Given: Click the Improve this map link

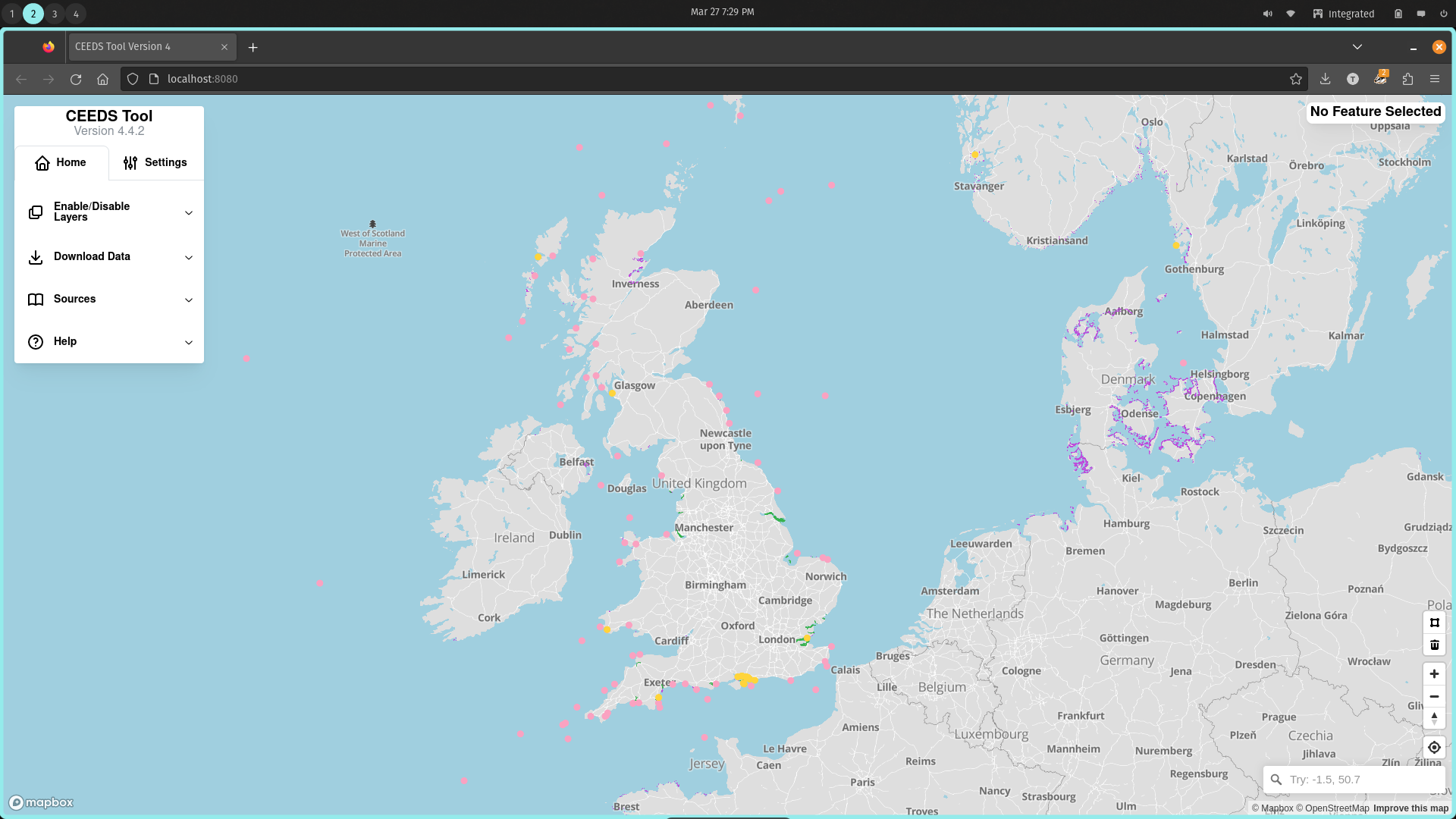Looking at the screenshot, I should 1410,808.
